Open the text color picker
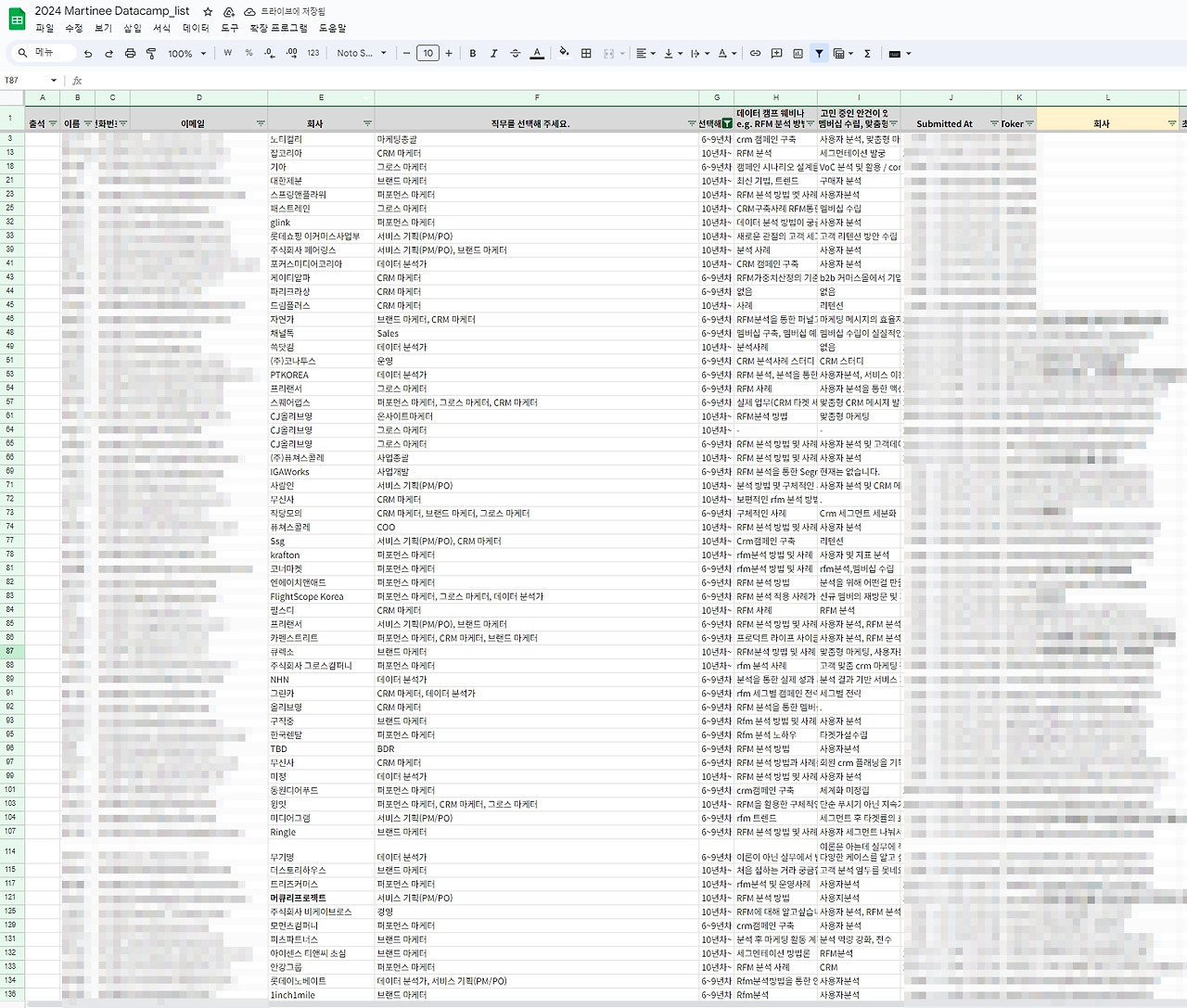 coord(537,54)
